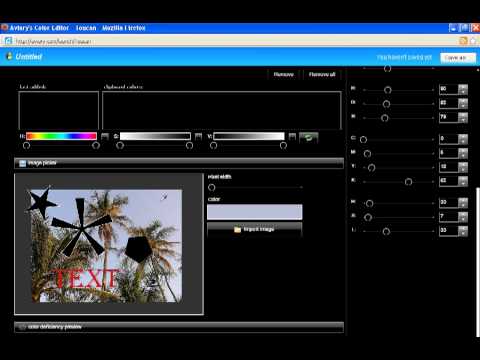Image resolution: width=480 pixels, height=360 pixels.
Task: Click the right handle of the hue range slider
Action: [96, 145]
